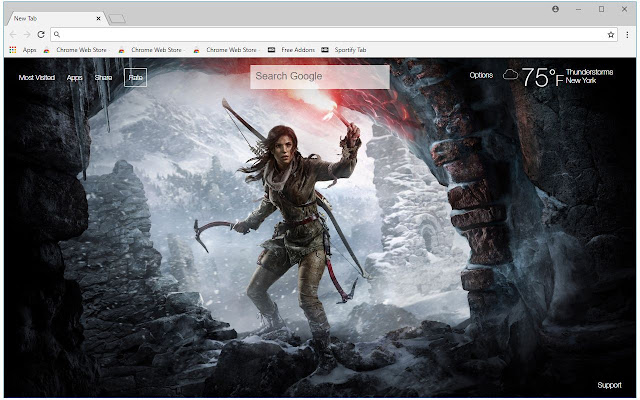Open the second Chrome Web Store bookmark
Image resolution: width=640 pixels, height=400 pixels.
(151, 50)
